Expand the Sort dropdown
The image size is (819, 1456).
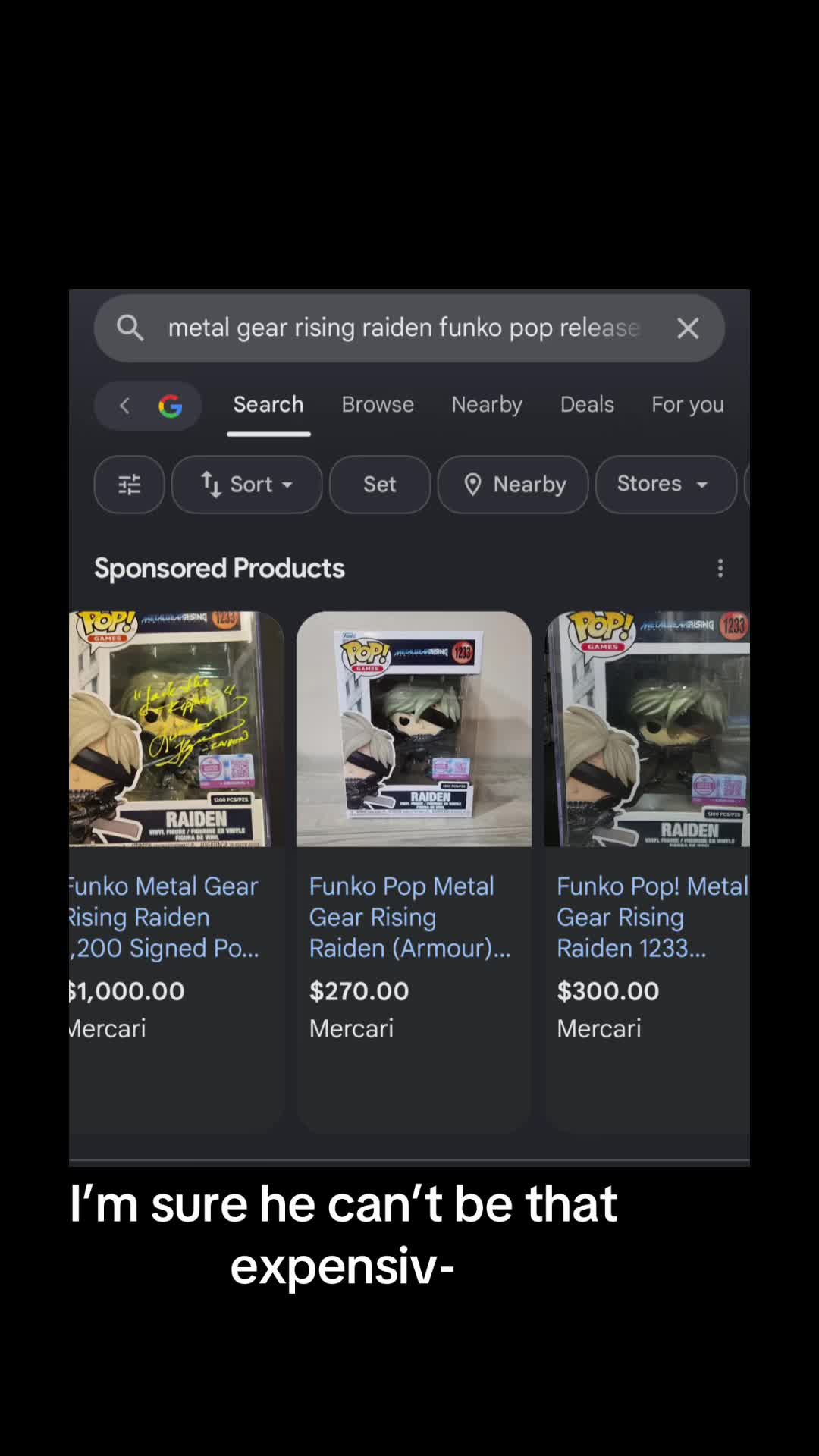(246, 485)
